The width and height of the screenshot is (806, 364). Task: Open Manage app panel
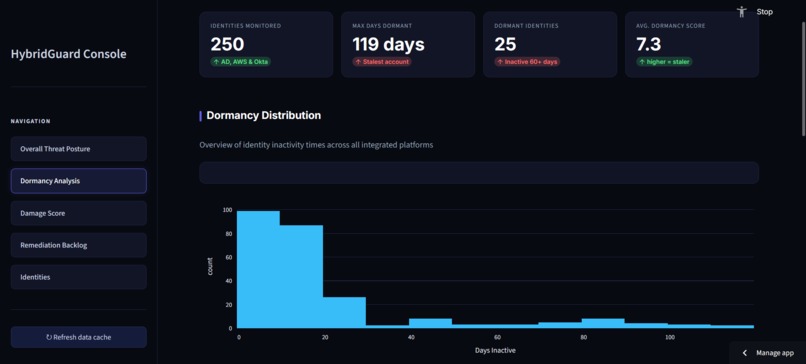click(768, 353)
